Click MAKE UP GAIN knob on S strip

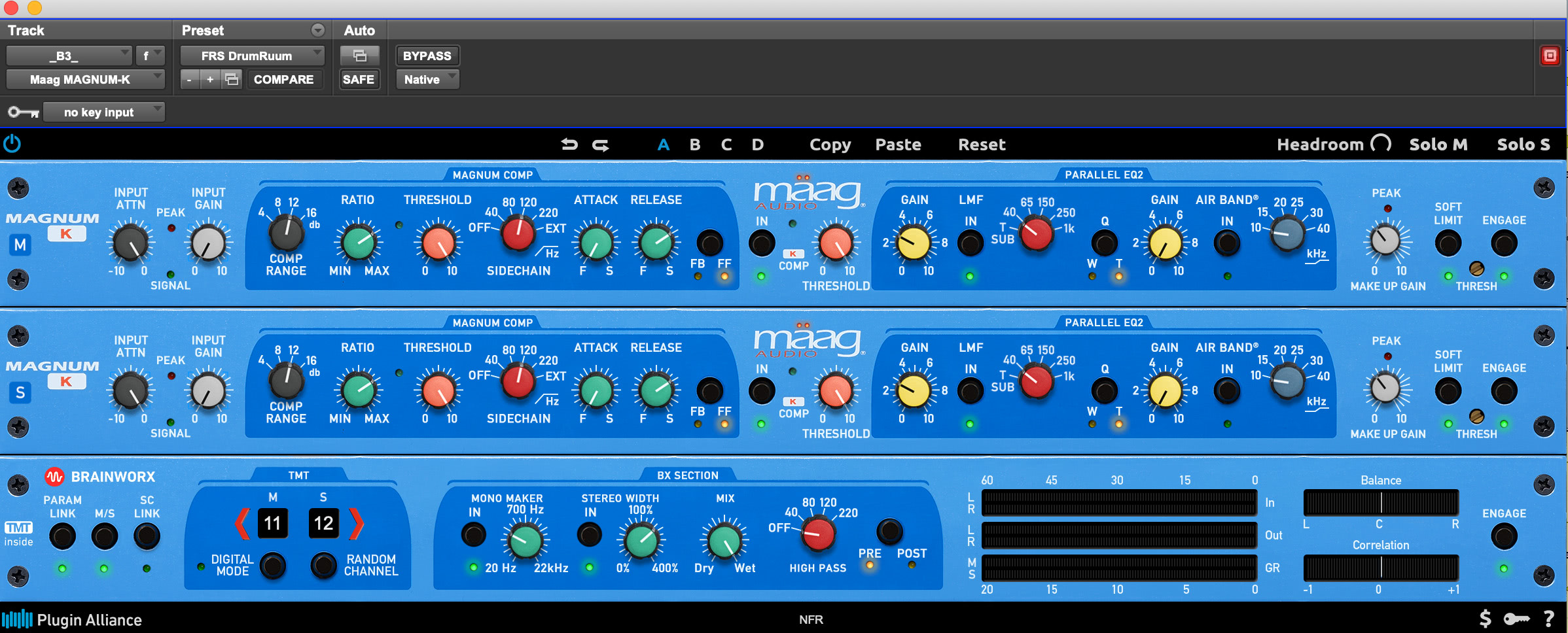coord(1385,388)
